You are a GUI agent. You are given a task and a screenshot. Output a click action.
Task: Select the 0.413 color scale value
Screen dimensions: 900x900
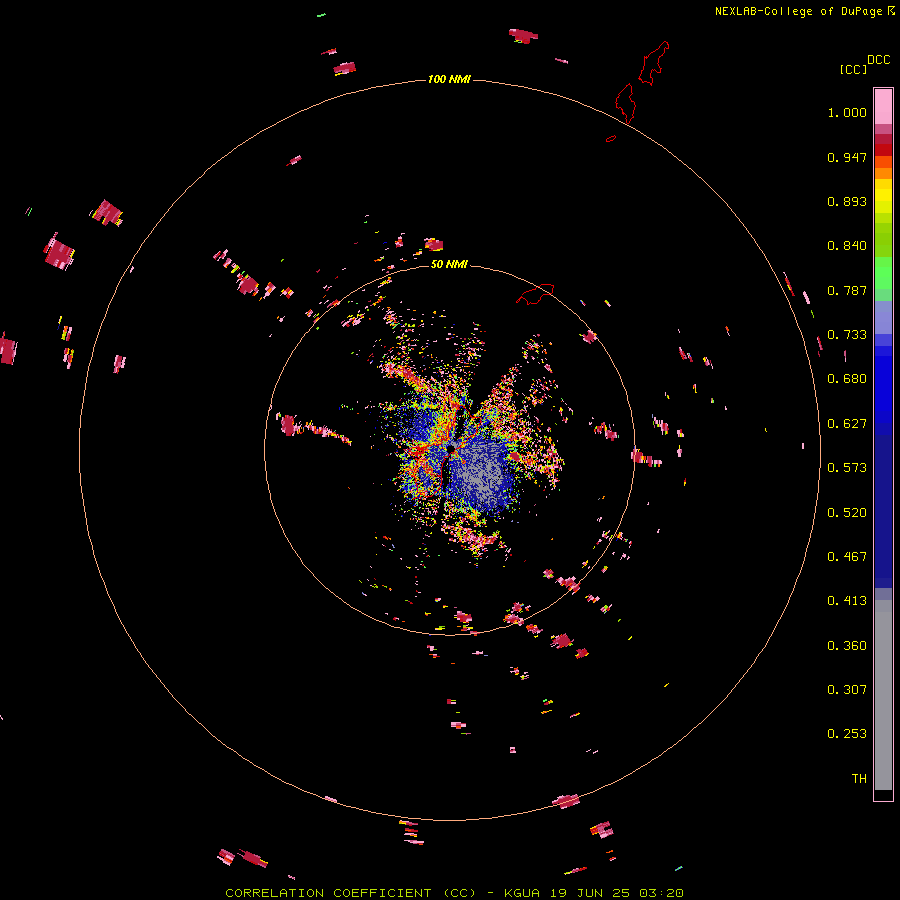pyautogui.click(x=847, y=601)
